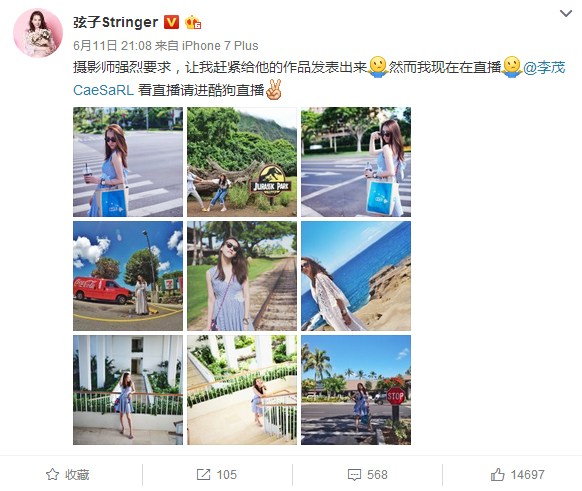Open the bottom-left white staircase building photo
This screenshot has height=491, width=582.
tap(128, 390)
